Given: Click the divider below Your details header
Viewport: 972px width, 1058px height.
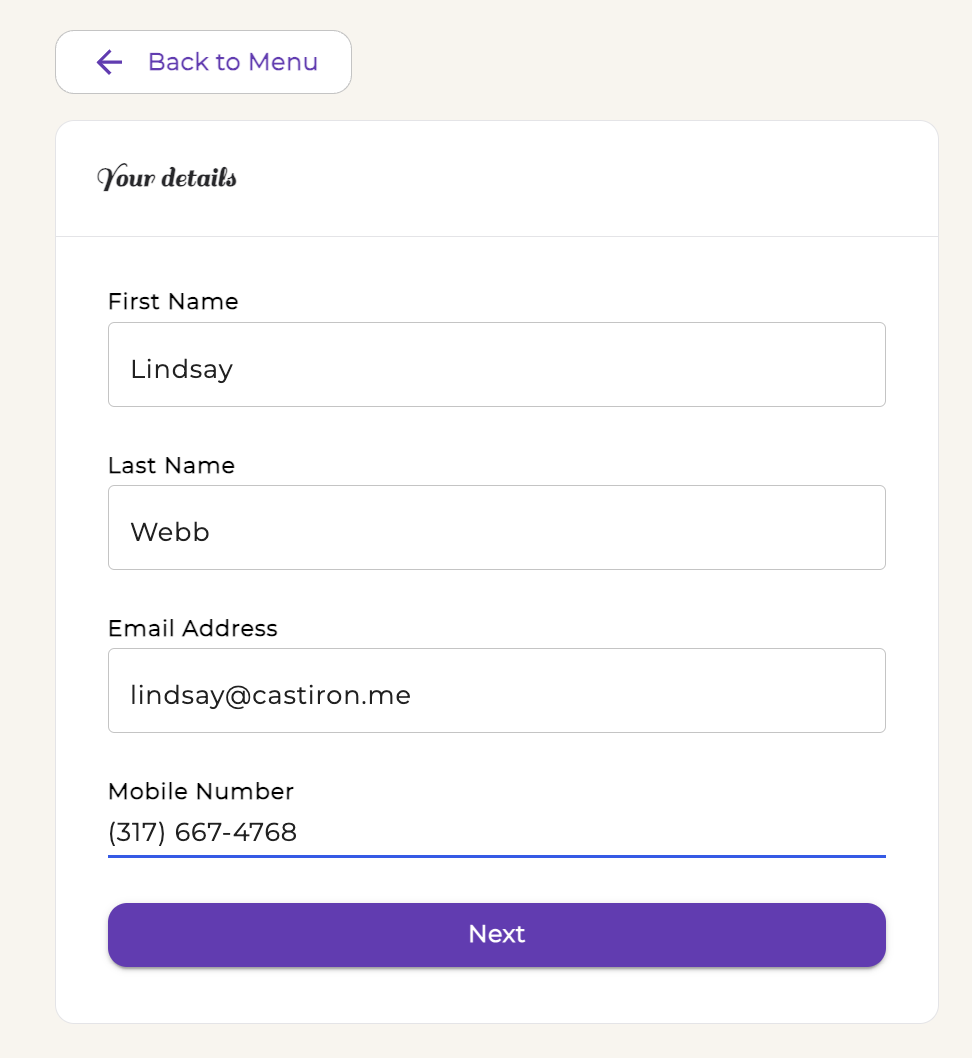Looking at the screenshot, I should point(496,236).
